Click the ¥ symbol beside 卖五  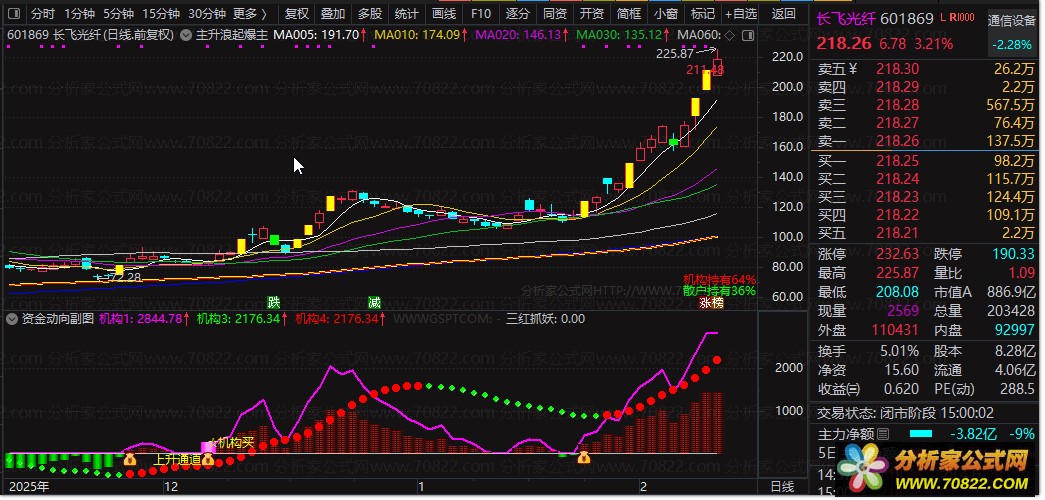852,69
